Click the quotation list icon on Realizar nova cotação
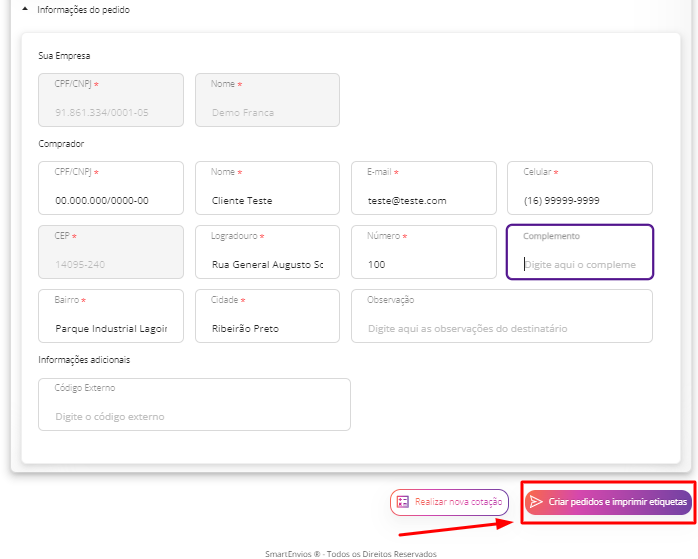This screenshot has height=559, width=698. (403, 502)
